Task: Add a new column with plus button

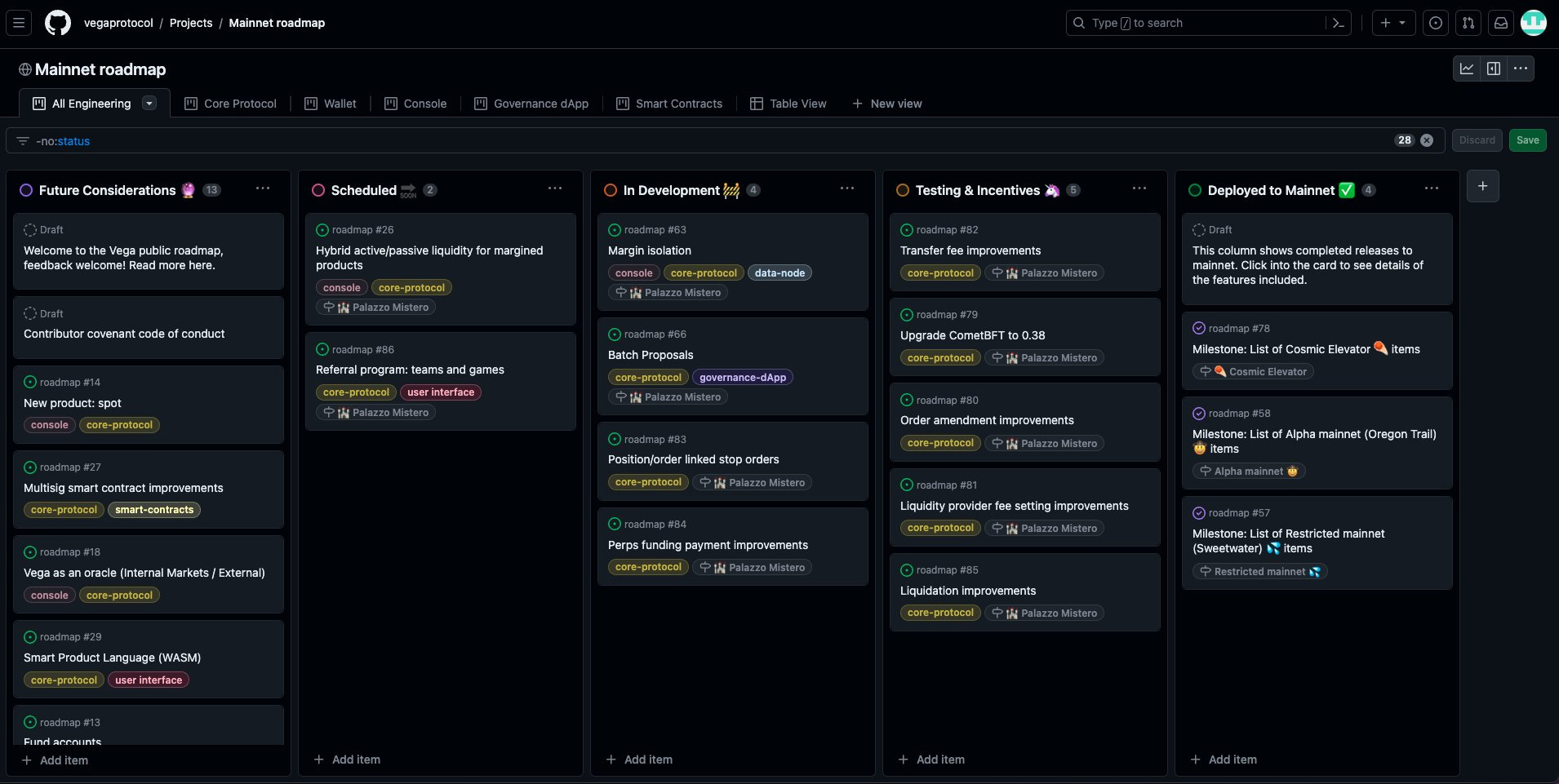Action: (1483, 186)
